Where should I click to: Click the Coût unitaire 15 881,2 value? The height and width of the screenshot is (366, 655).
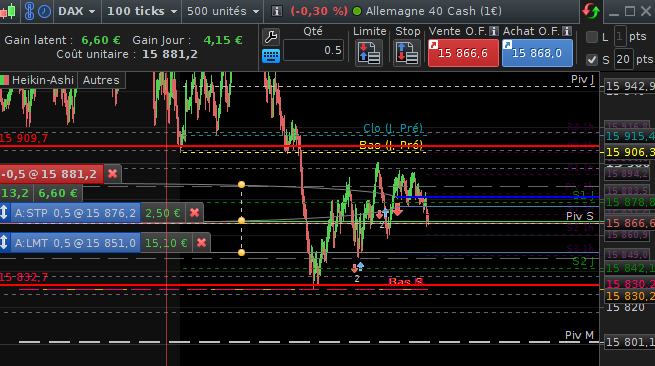(x=170, y=54)
